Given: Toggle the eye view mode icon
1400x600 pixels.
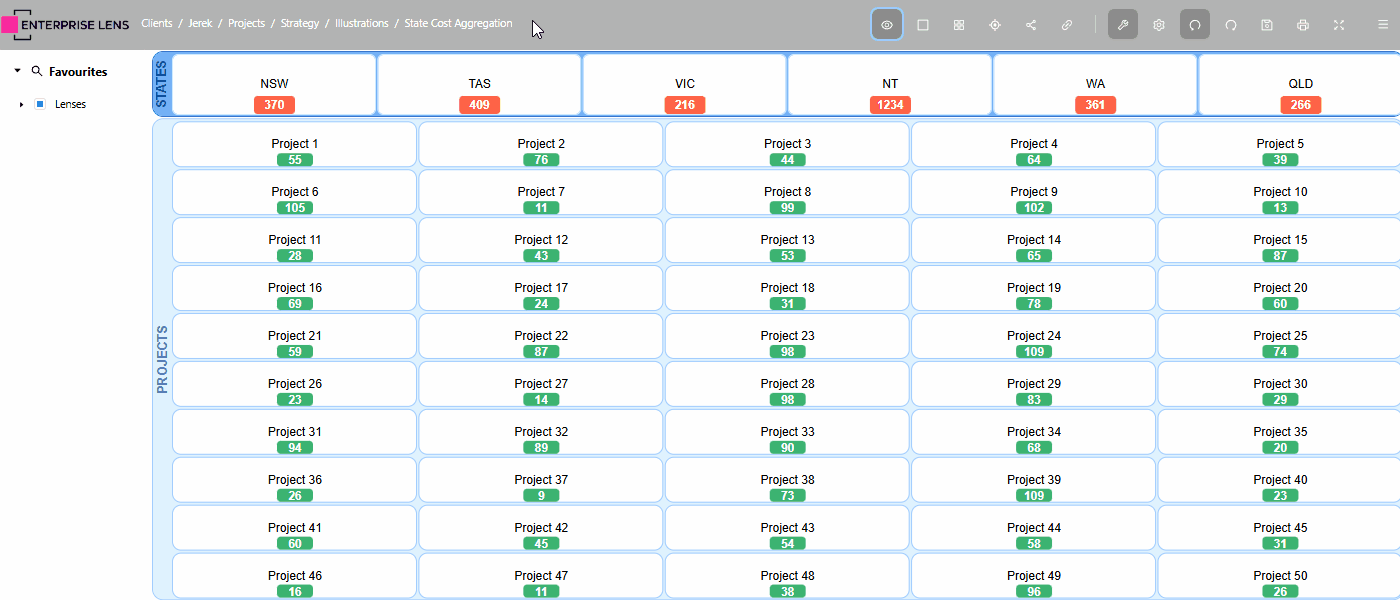Looking at the screenshot, I should pos(887,25).
